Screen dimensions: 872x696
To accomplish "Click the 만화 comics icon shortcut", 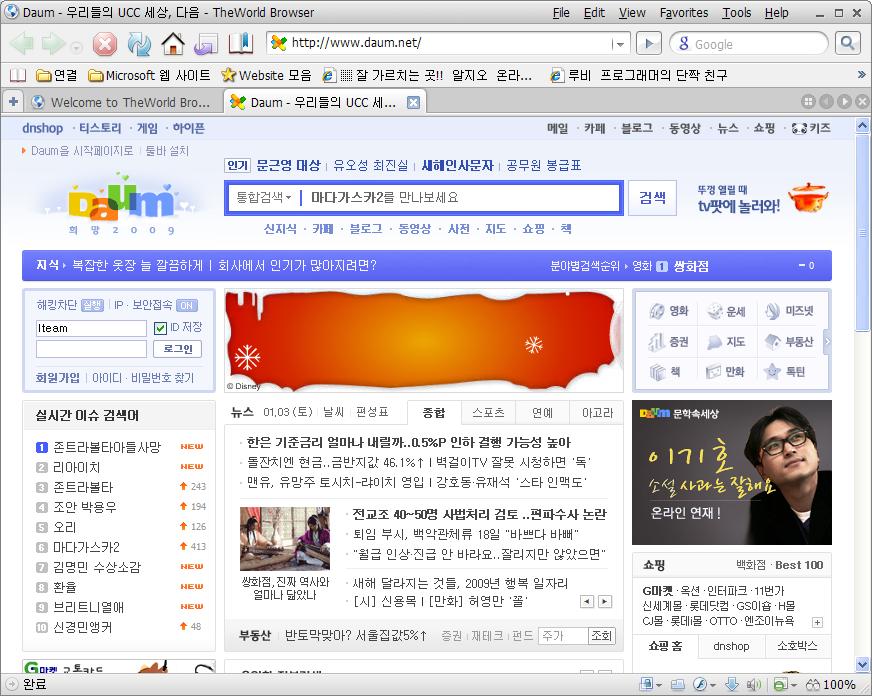I will 725,371.
